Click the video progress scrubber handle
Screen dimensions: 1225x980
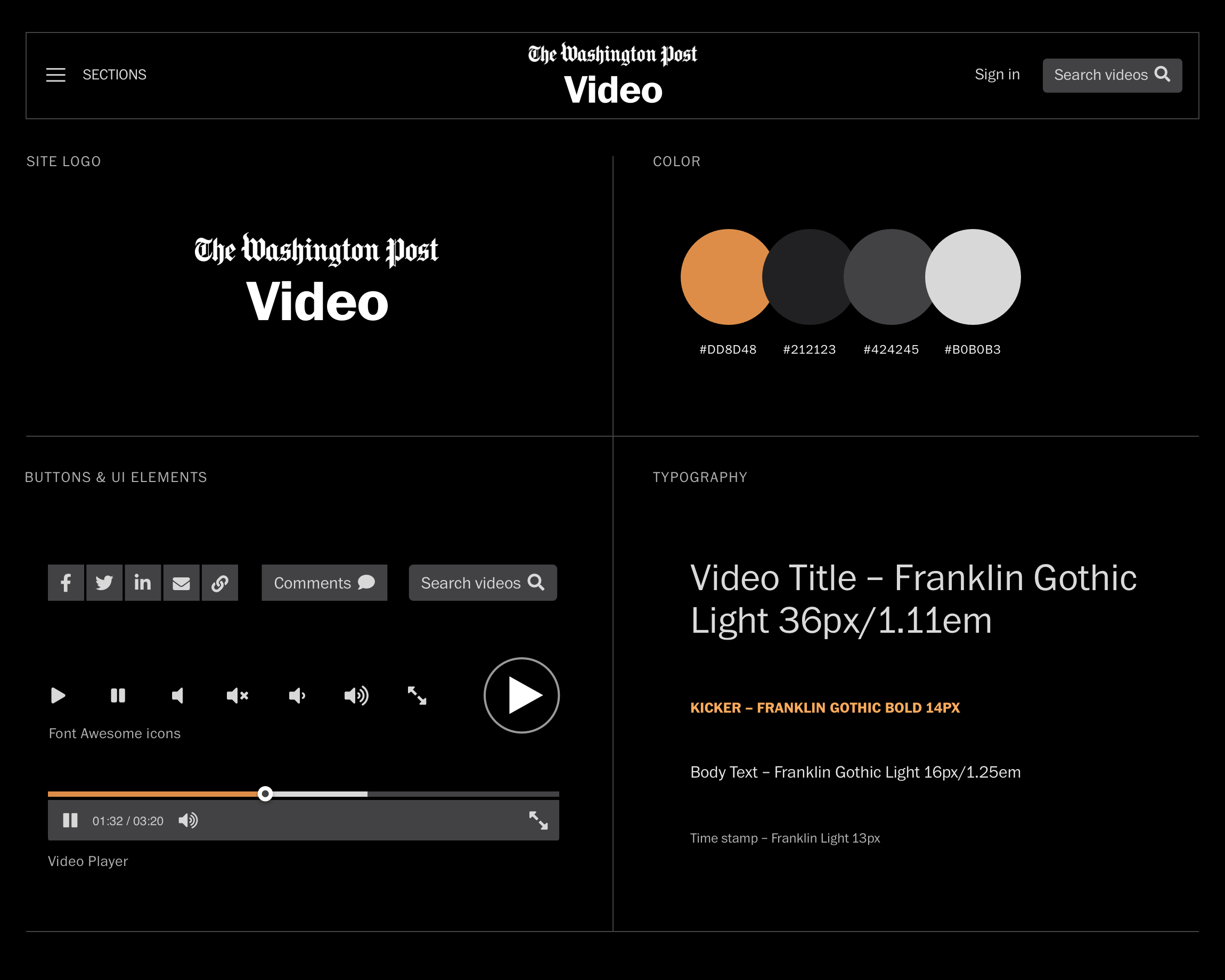[x=265, y=794]
